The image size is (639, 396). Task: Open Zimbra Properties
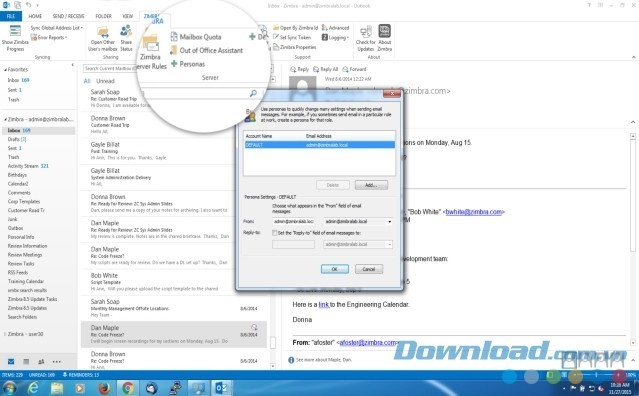[x=294, y=47]
